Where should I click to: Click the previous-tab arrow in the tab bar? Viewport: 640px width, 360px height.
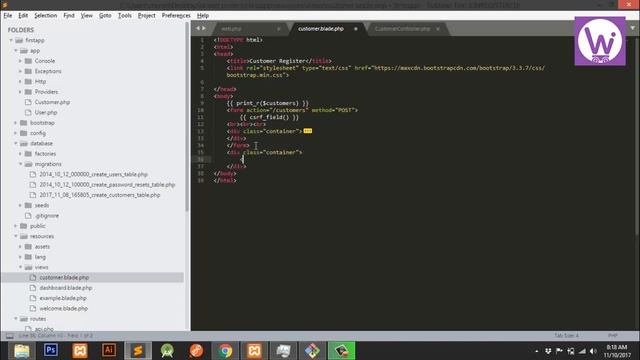coord(198,28)
